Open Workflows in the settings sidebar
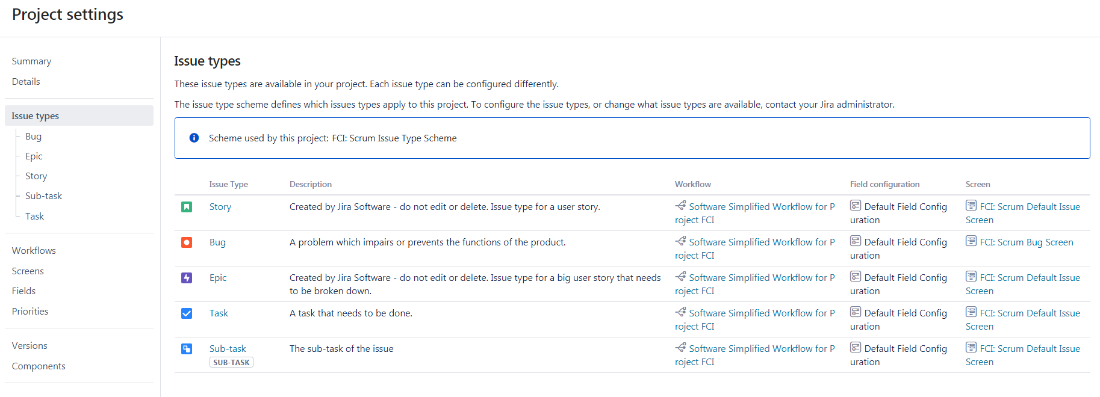Viewport: 1100px width, 397px height. click(x=34, y=250)
